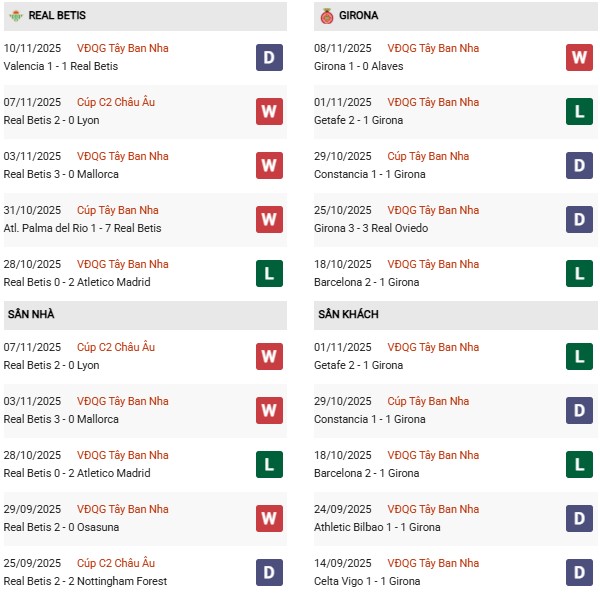The width and height of the screenshot is (600, 593).
Task: Open the REAL BETIS team header
Action: tap(57, 16)
